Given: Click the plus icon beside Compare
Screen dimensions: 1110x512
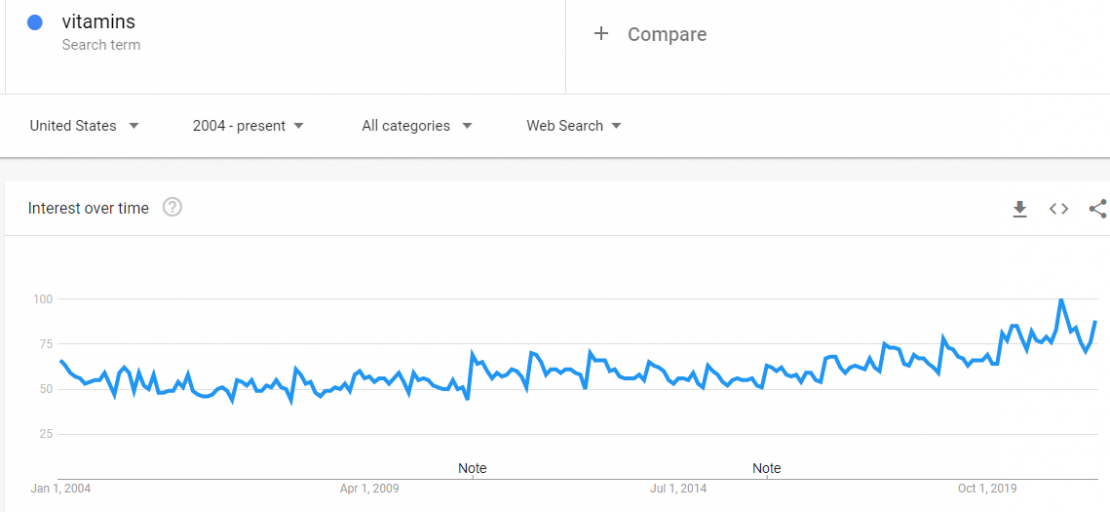Looking at the screenshot, I should pos(601,33).
